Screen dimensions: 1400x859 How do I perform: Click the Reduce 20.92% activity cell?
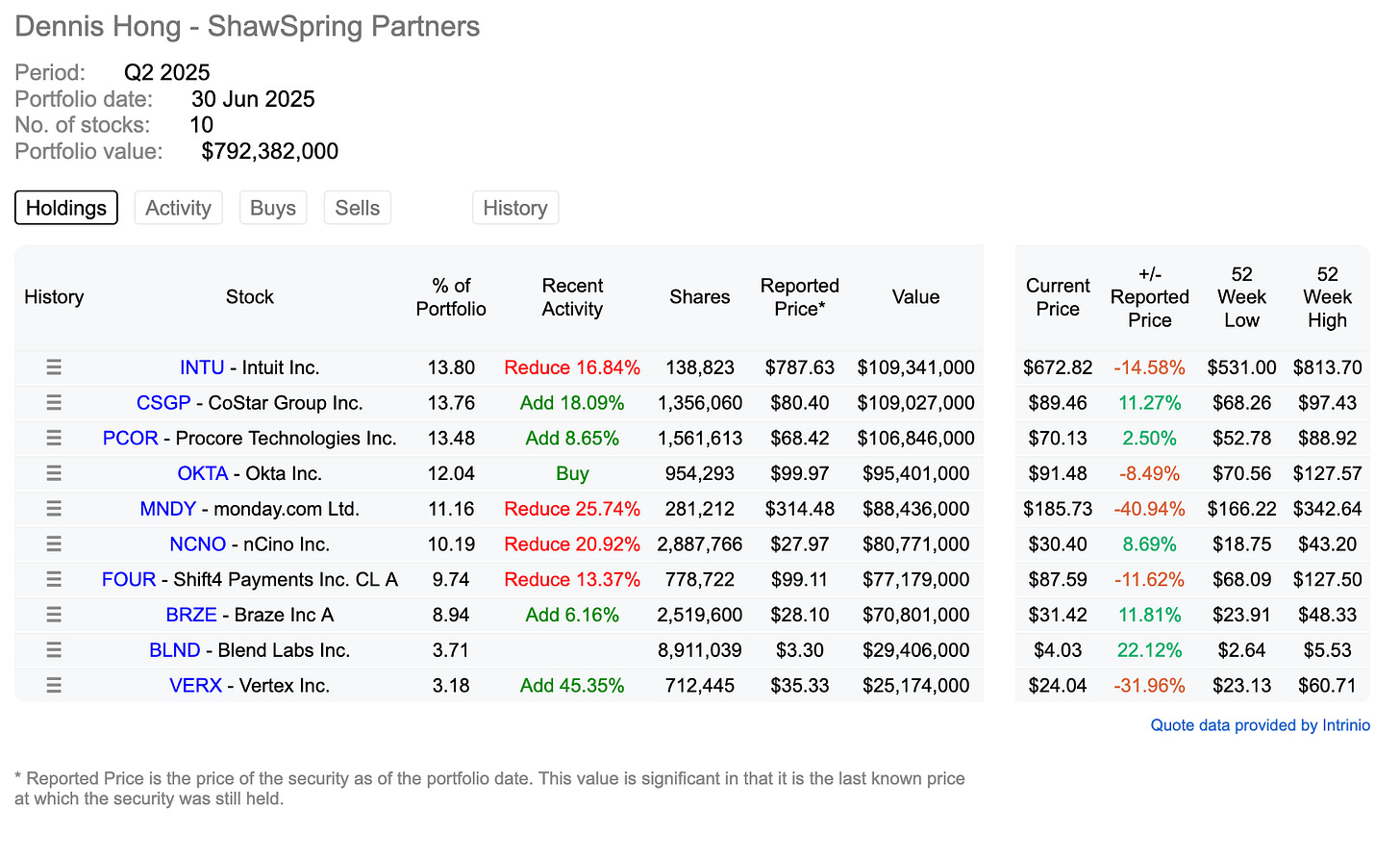(x=572, y=544)
